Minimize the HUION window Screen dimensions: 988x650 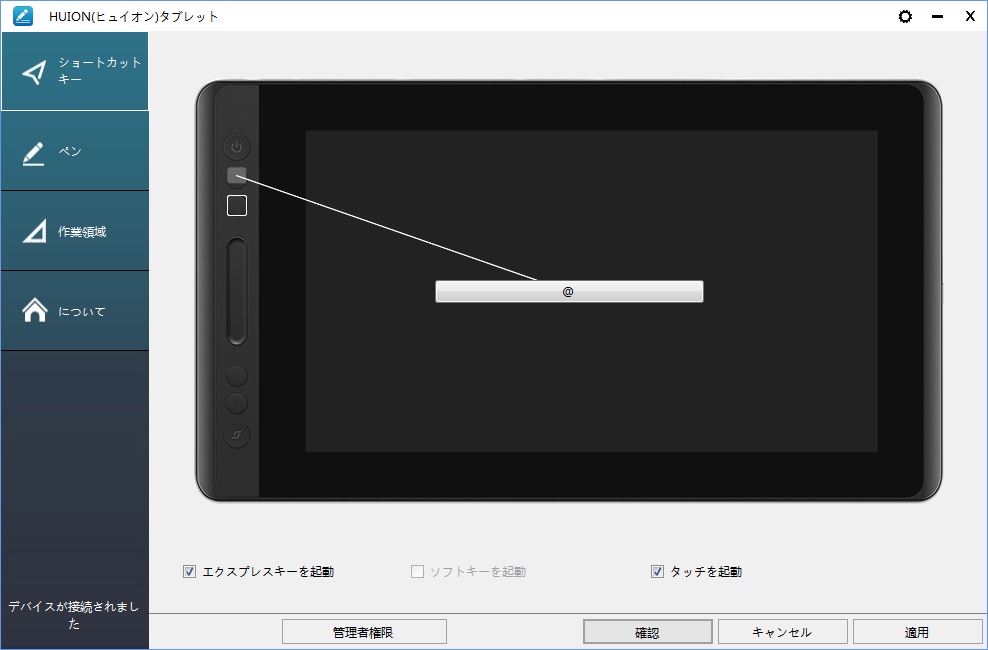pos(938,16)
